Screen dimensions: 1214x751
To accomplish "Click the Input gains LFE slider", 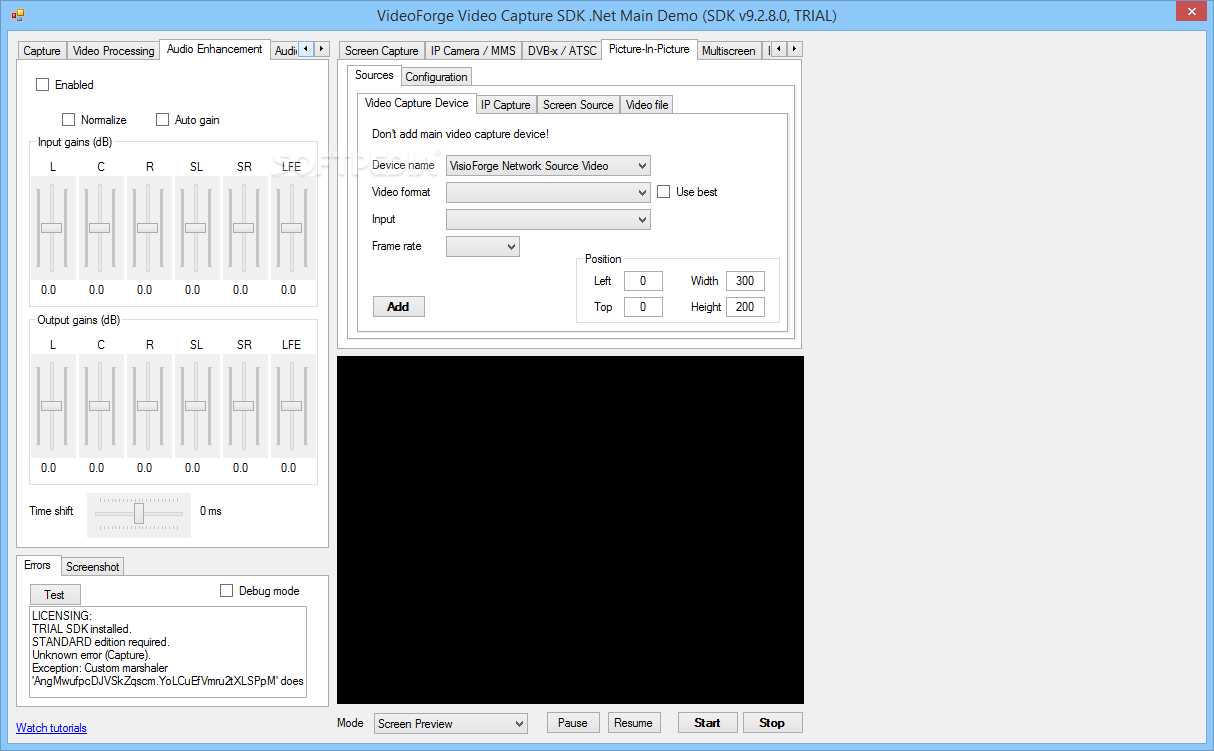I will pyautogui.click(x=291, y=228).
